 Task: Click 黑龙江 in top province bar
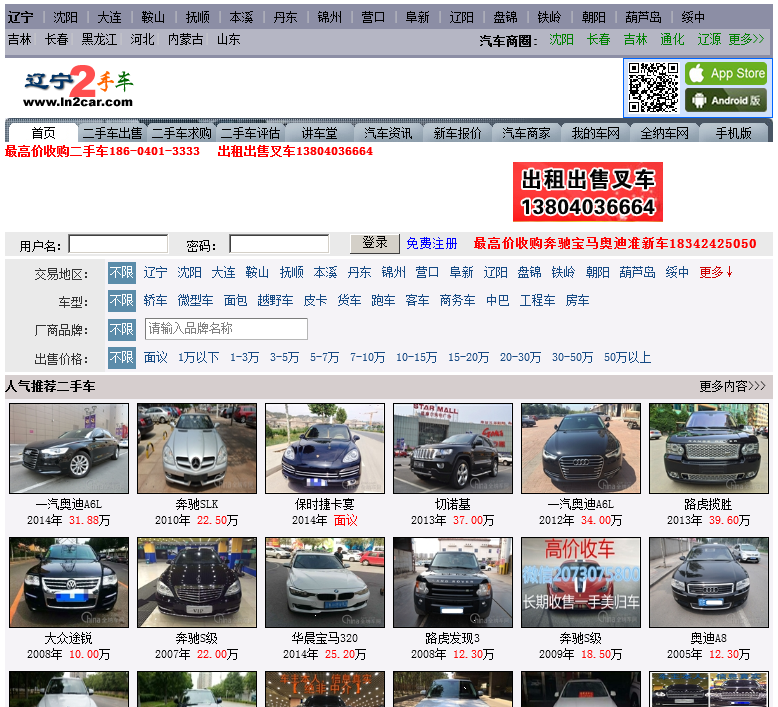pos(99,39)
